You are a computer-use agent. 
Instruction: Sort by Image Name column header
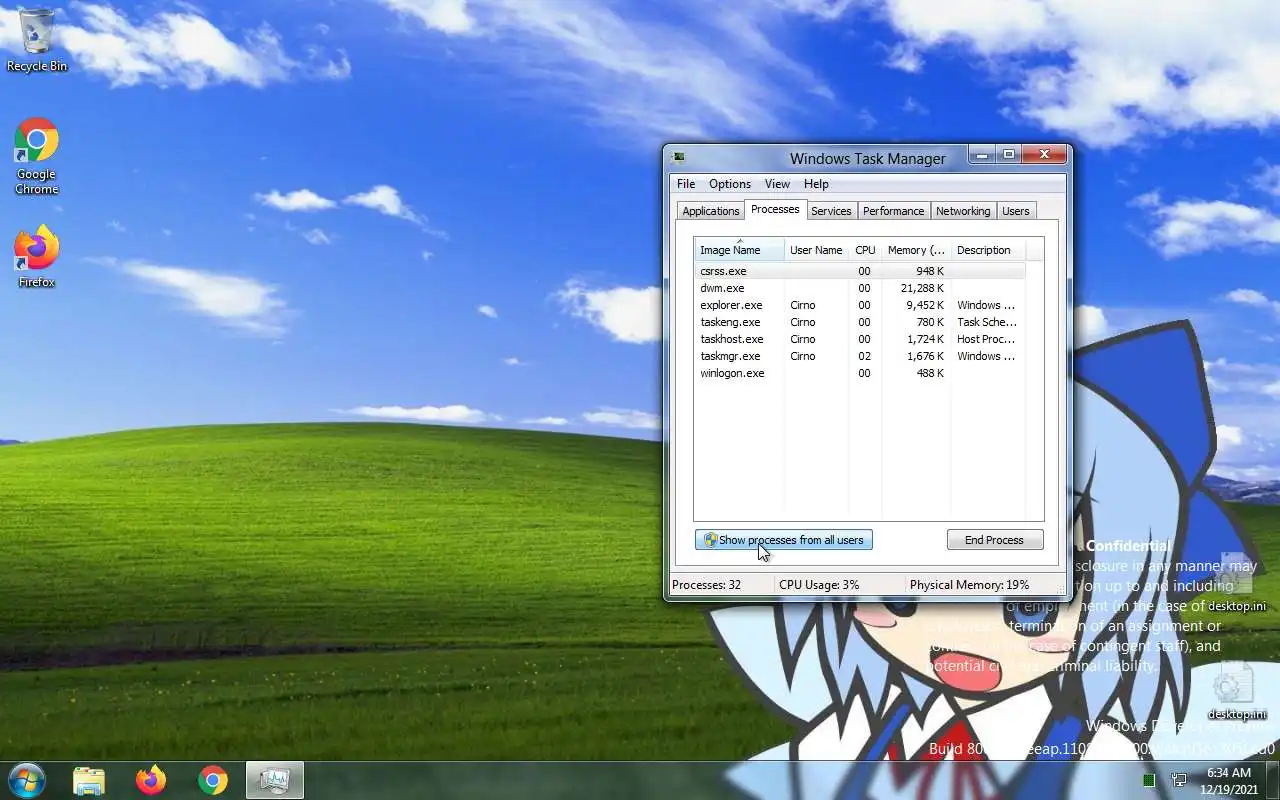739,250
